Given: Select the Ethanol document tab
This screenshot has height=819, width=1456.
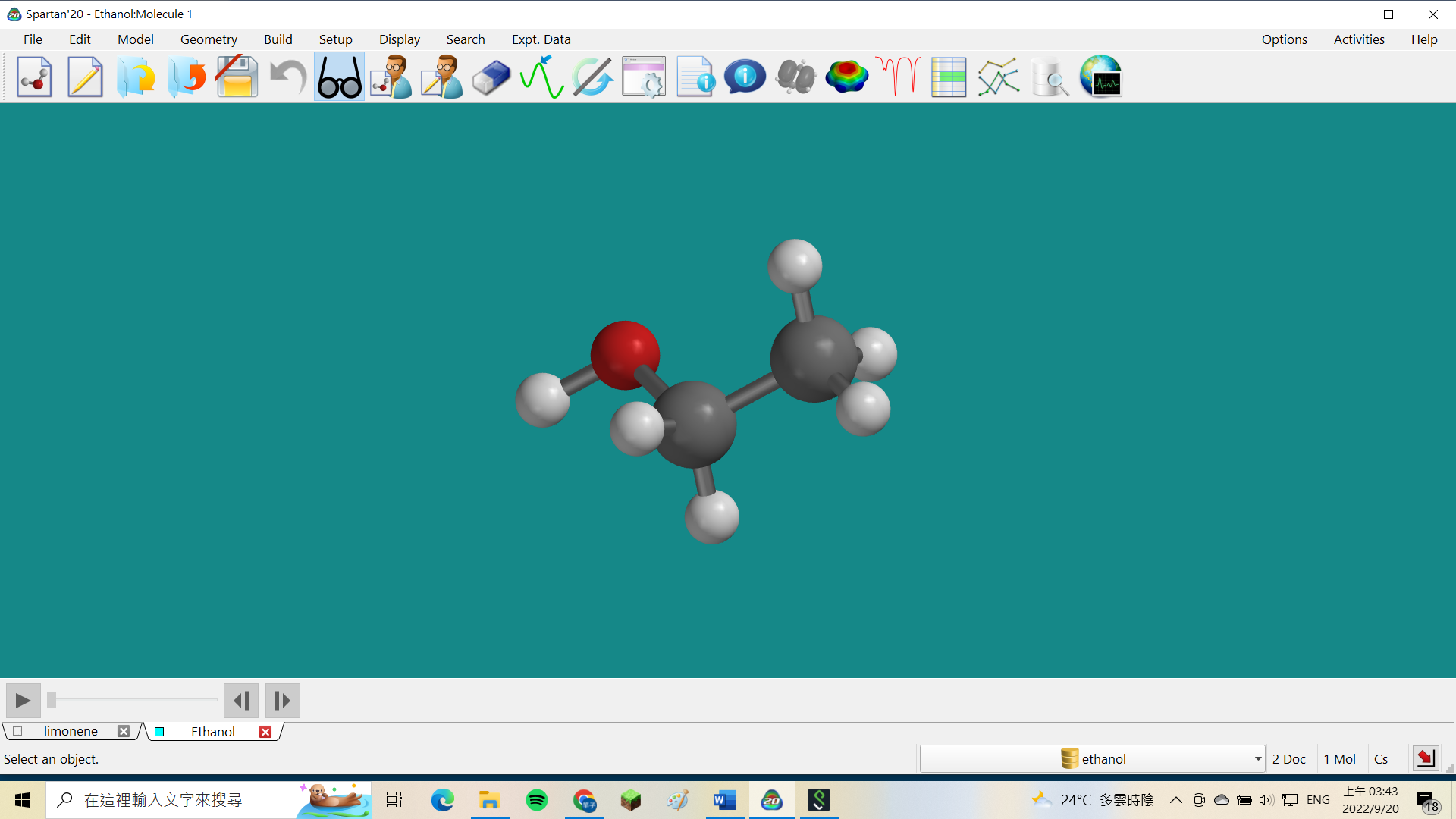Looking at the screenshot, I should tap(213, 732).
